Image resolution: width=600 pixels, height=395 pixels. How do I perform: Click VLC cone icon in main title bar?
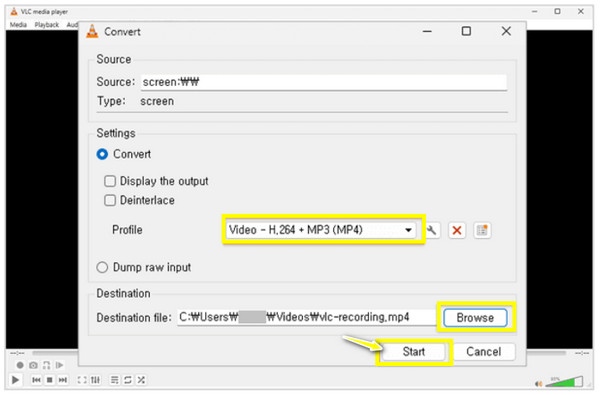pyautogui.click(x=14, y=11)
